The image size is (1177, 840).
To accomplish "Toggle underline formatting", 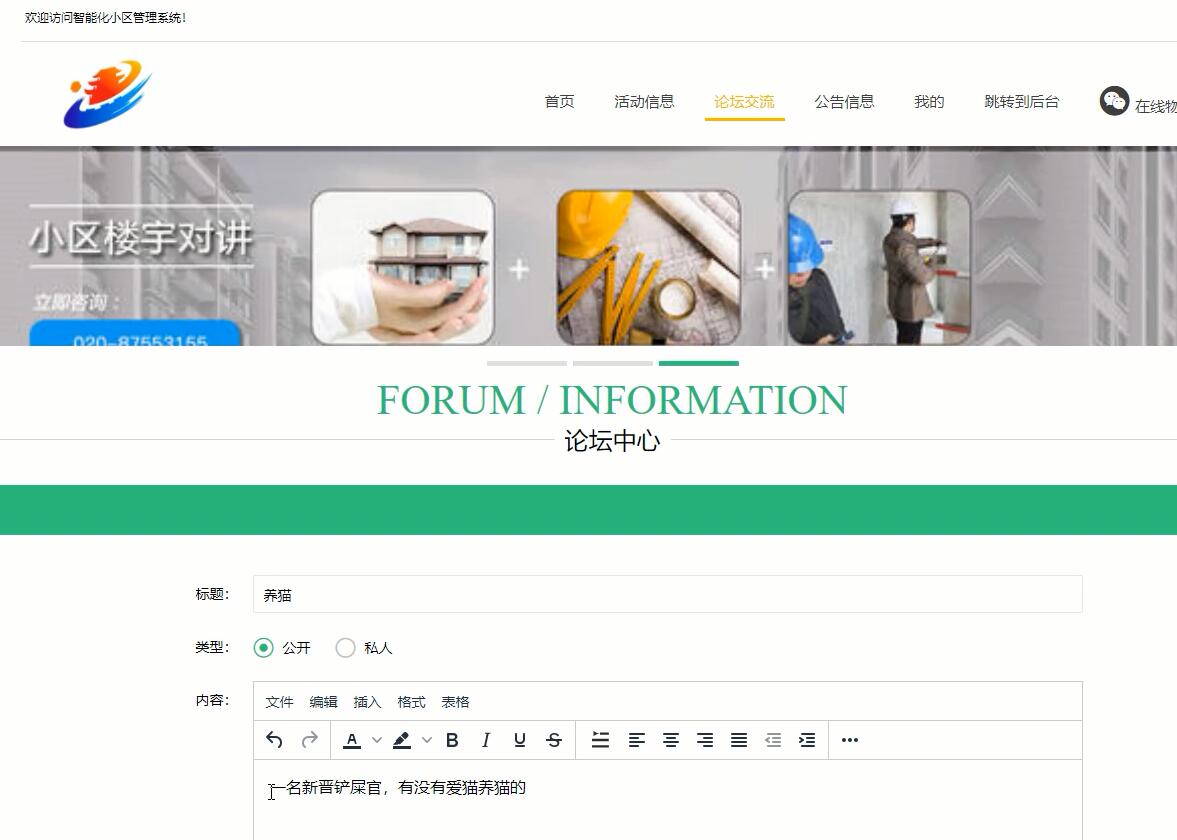I will [x=519, y=740].
